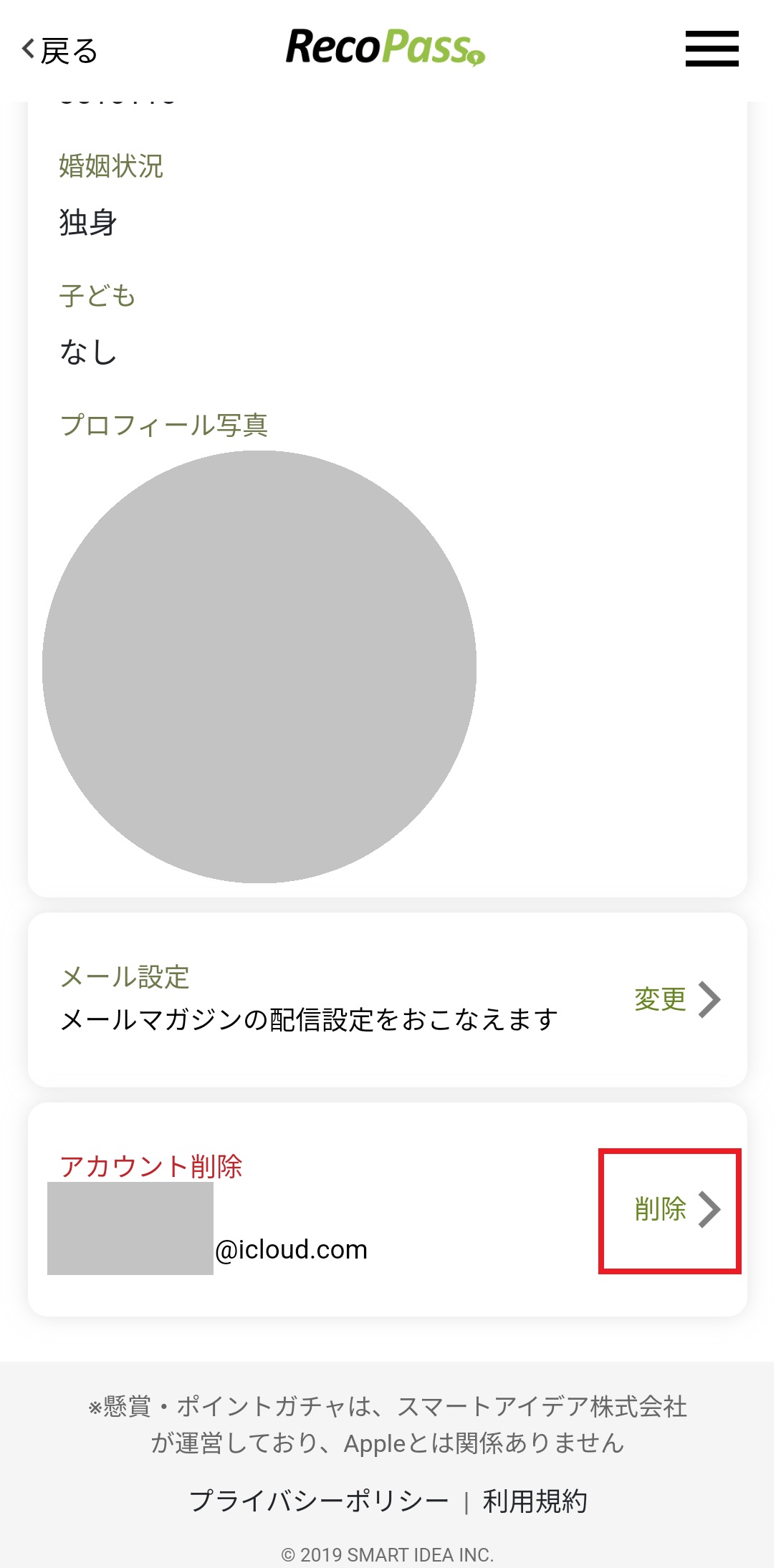Tap the gray profile photo circle
This screenshot has width=776, height=1568.
[259, 666]
